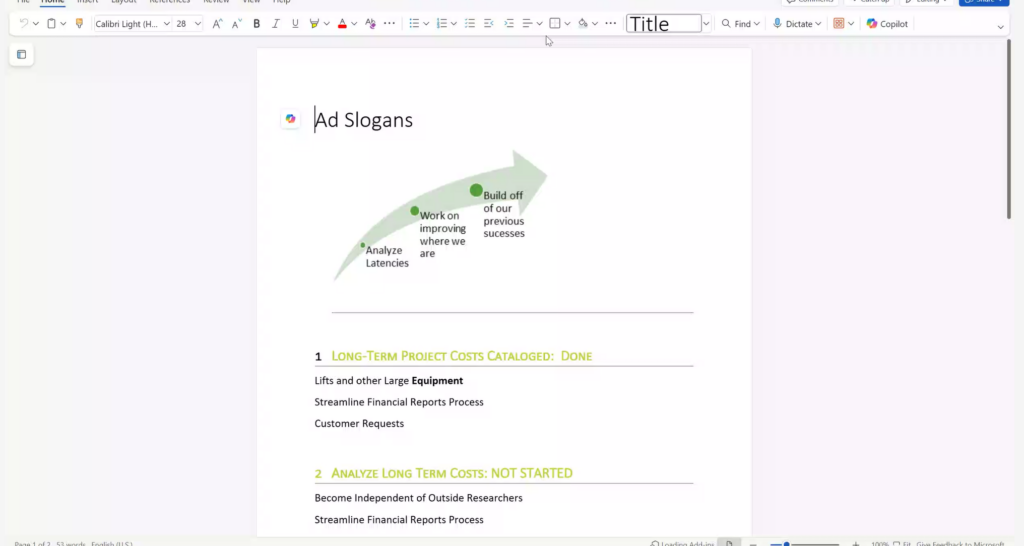The width and height of the screenshot is (1024, 546).
Task: Expand the Paste options dropdown arrow
Action: [x=63, y=24]
